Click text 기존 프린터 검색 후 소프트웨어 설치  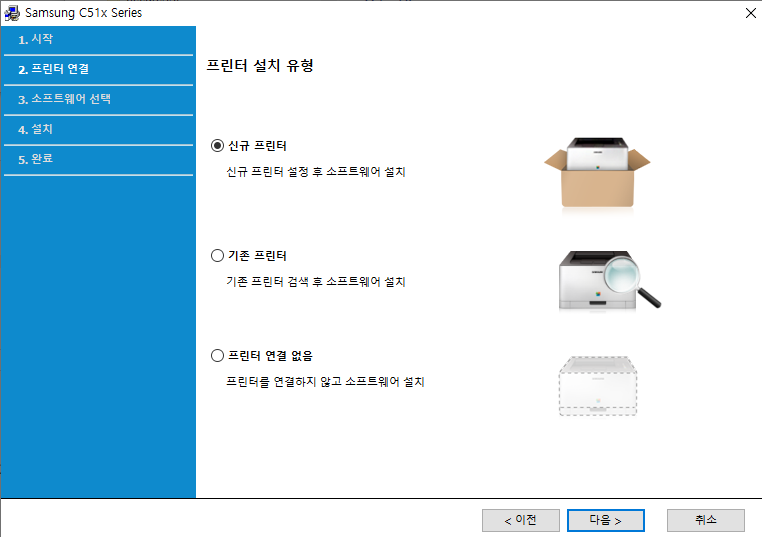[x=316, y=282]
